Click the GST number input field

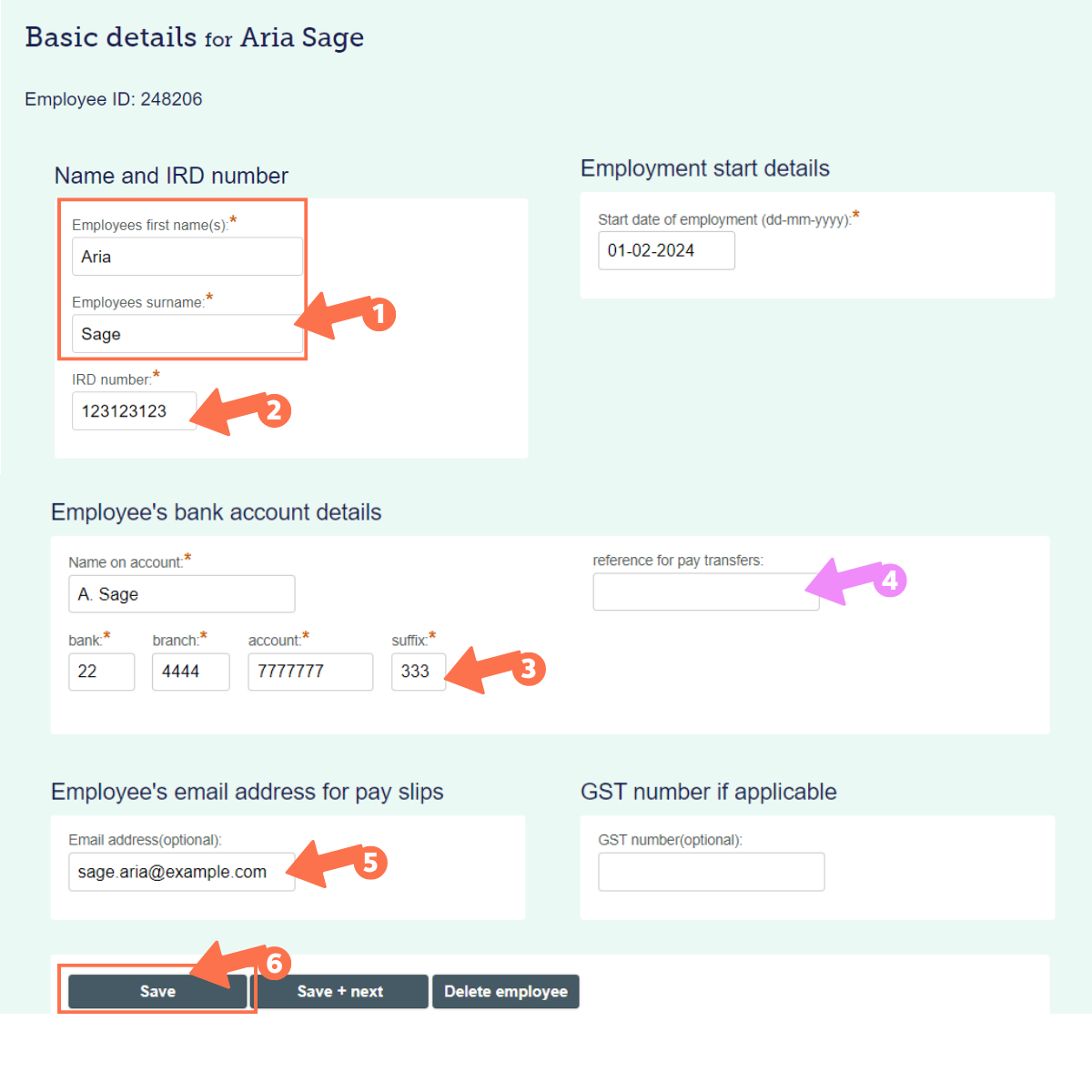pos(711,872)
